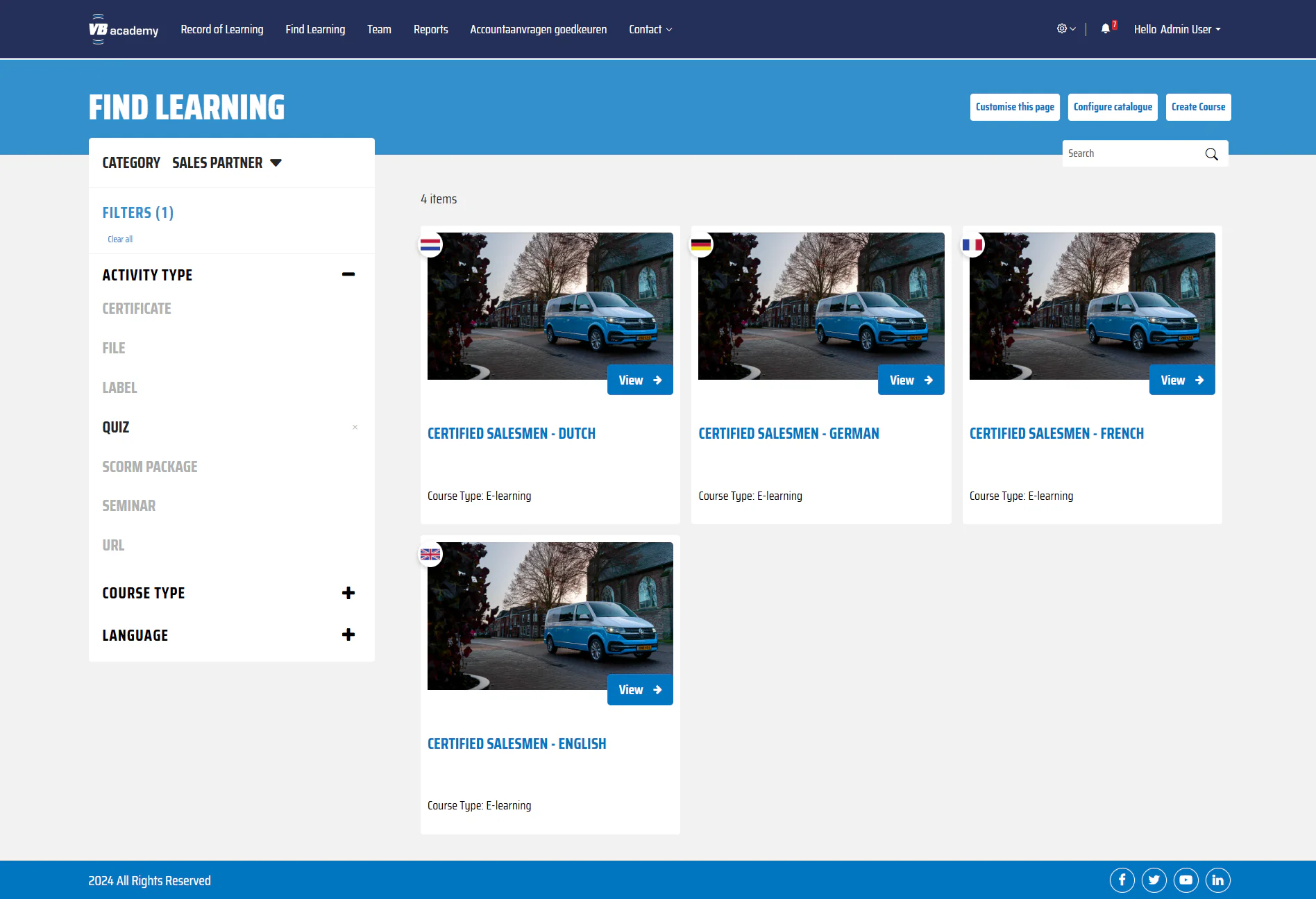Open the YouTube icon in footer
This screenshot has width=1316, height=899.
pos(1186,880)
